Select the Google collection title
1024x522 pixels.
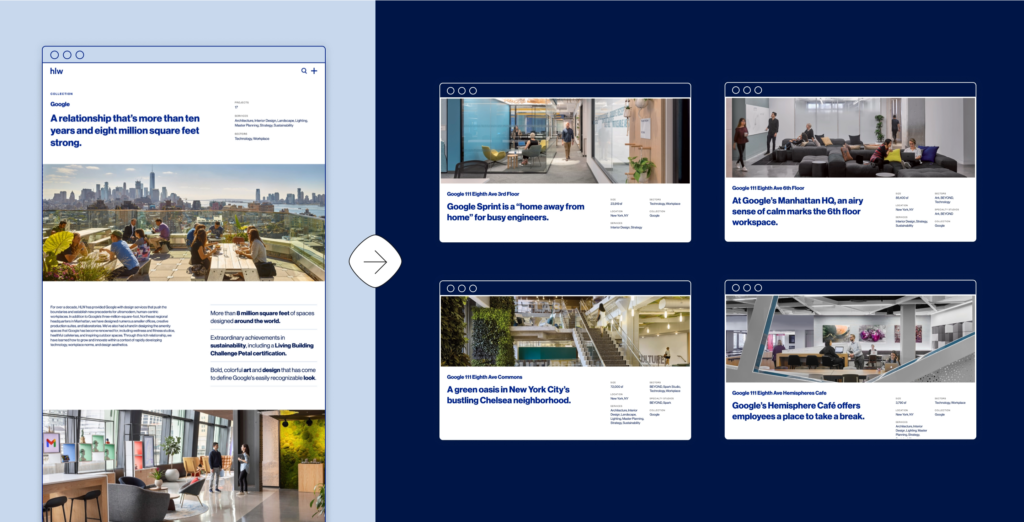[60, 104]
